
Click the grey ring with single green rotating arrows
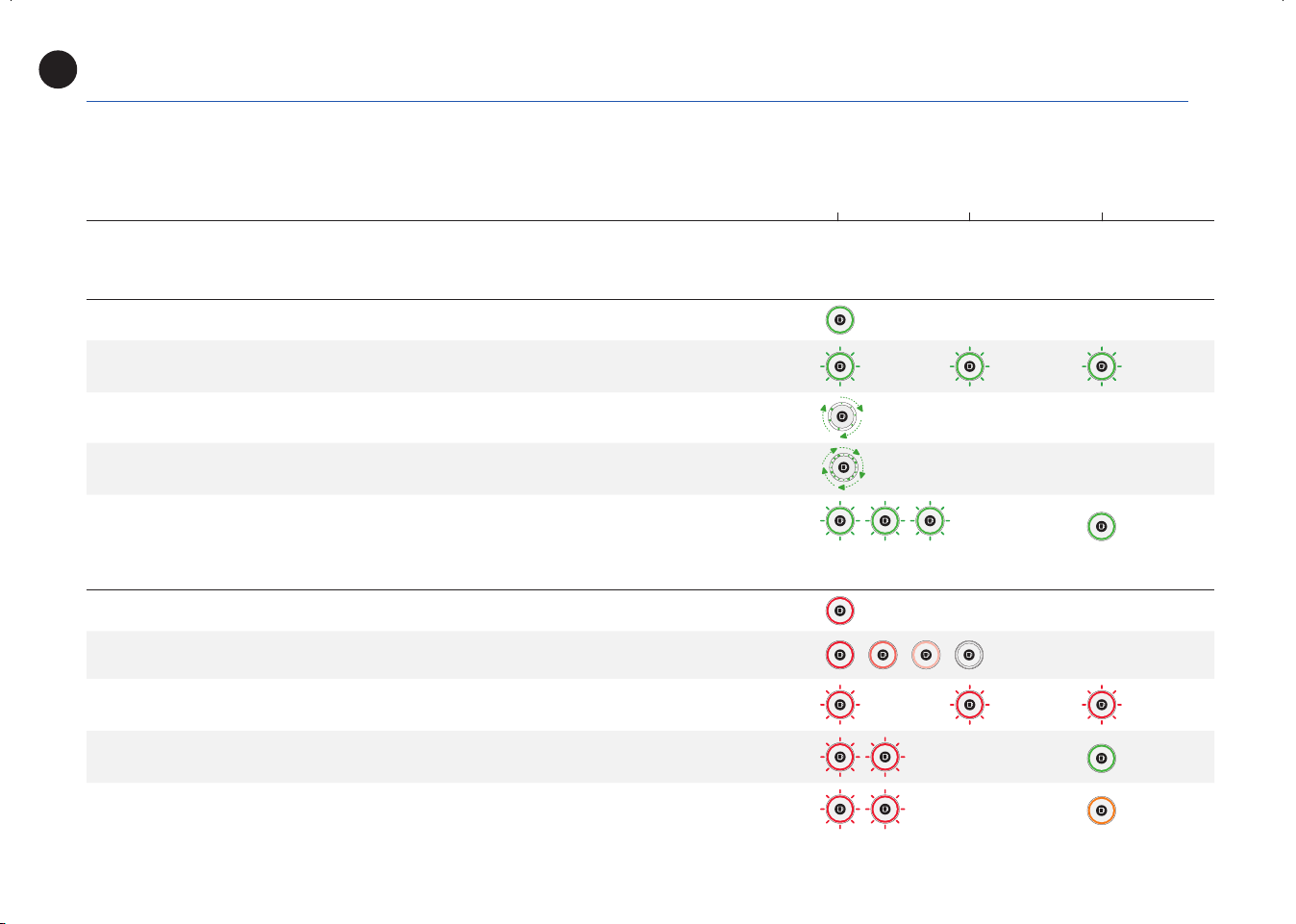[x=841, y=416]
